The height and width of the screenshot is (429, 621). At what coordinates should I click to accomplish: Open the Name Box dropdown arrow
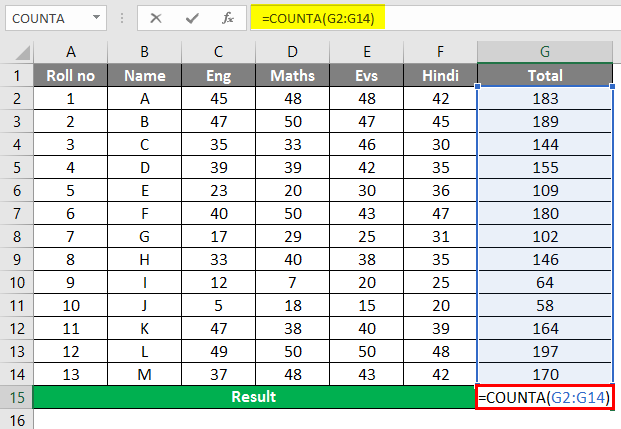click(x=96, y=17)
